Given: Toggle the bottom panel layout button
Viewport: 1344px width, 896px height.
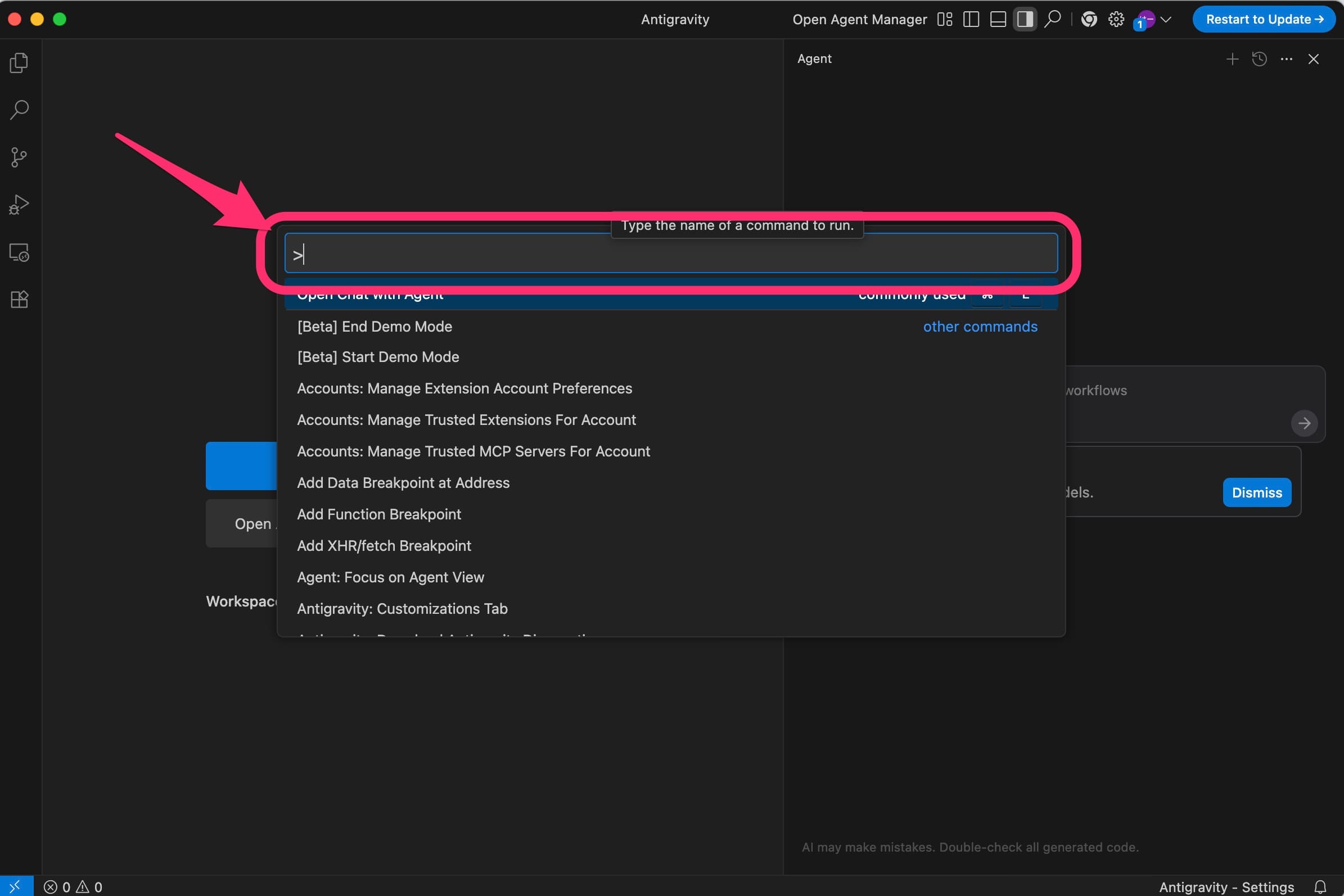Looking at the screenshot, I should coord(998,20).
